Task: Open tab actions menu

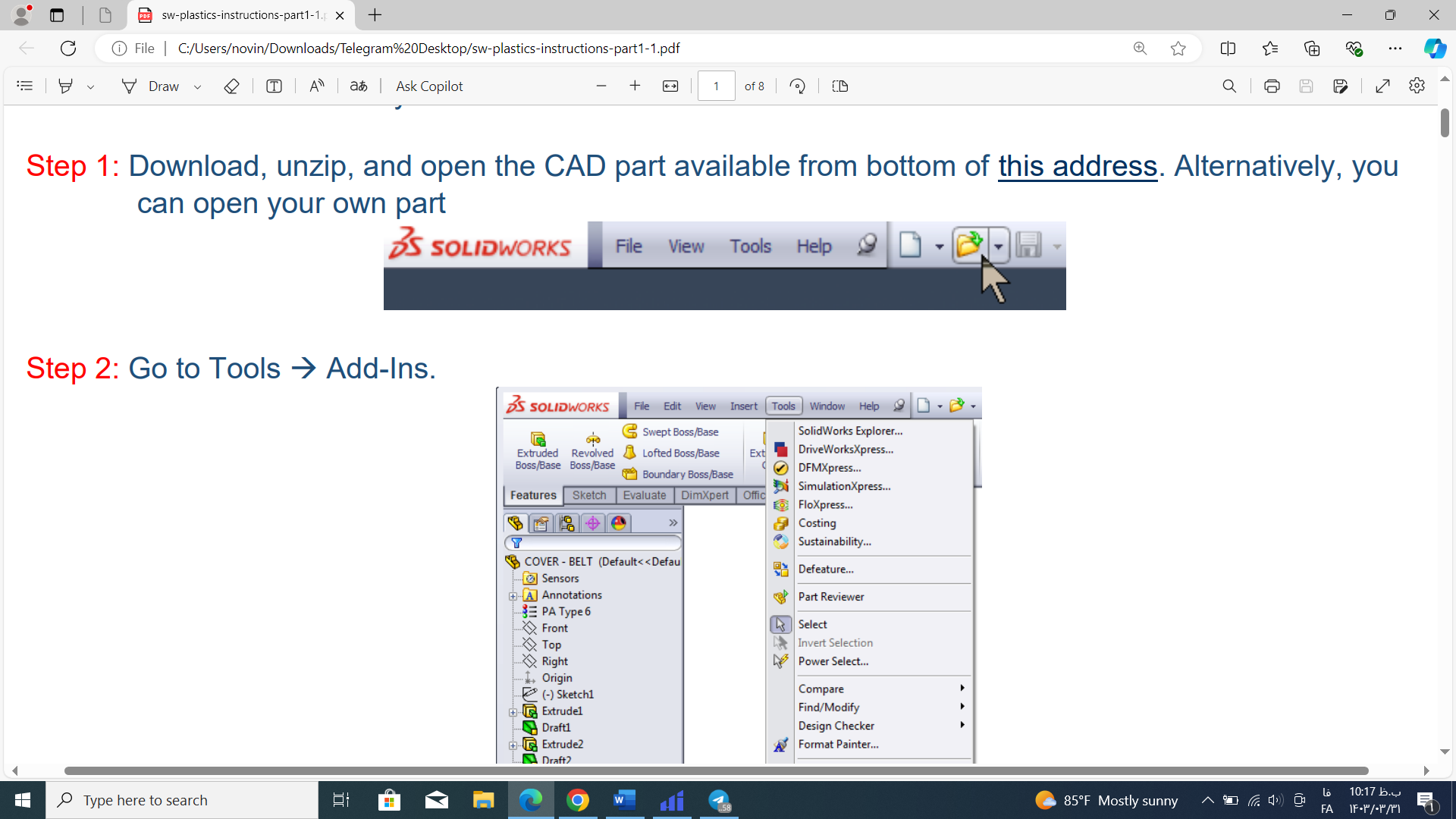Action: pos(57,15)
